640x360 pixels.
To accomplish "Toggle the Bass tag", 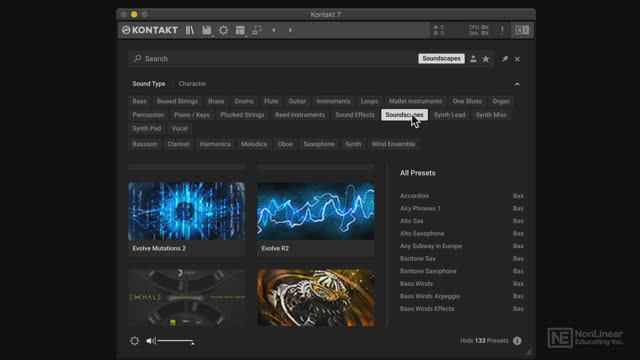I will click(x=139, y=101).
